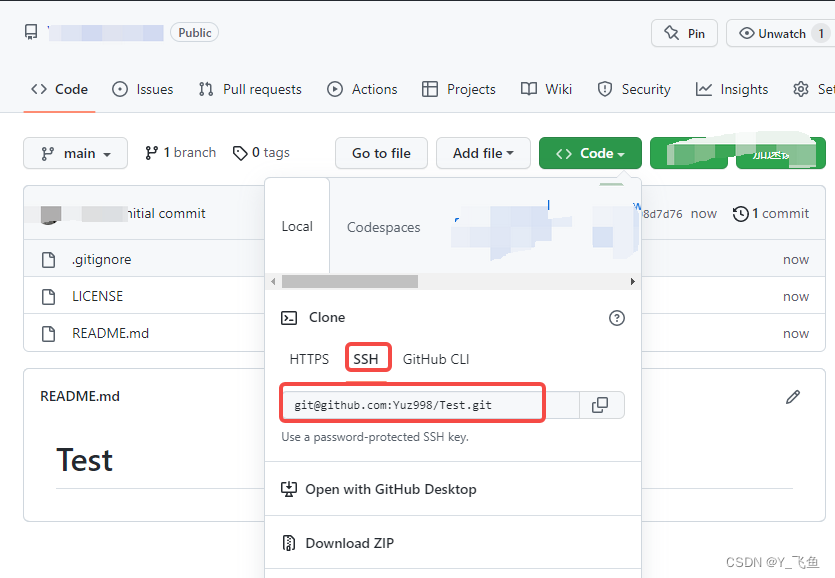Screen dimensions: 835x578
Task: Open the README.md file in list
Action: (x=111, y=333)
